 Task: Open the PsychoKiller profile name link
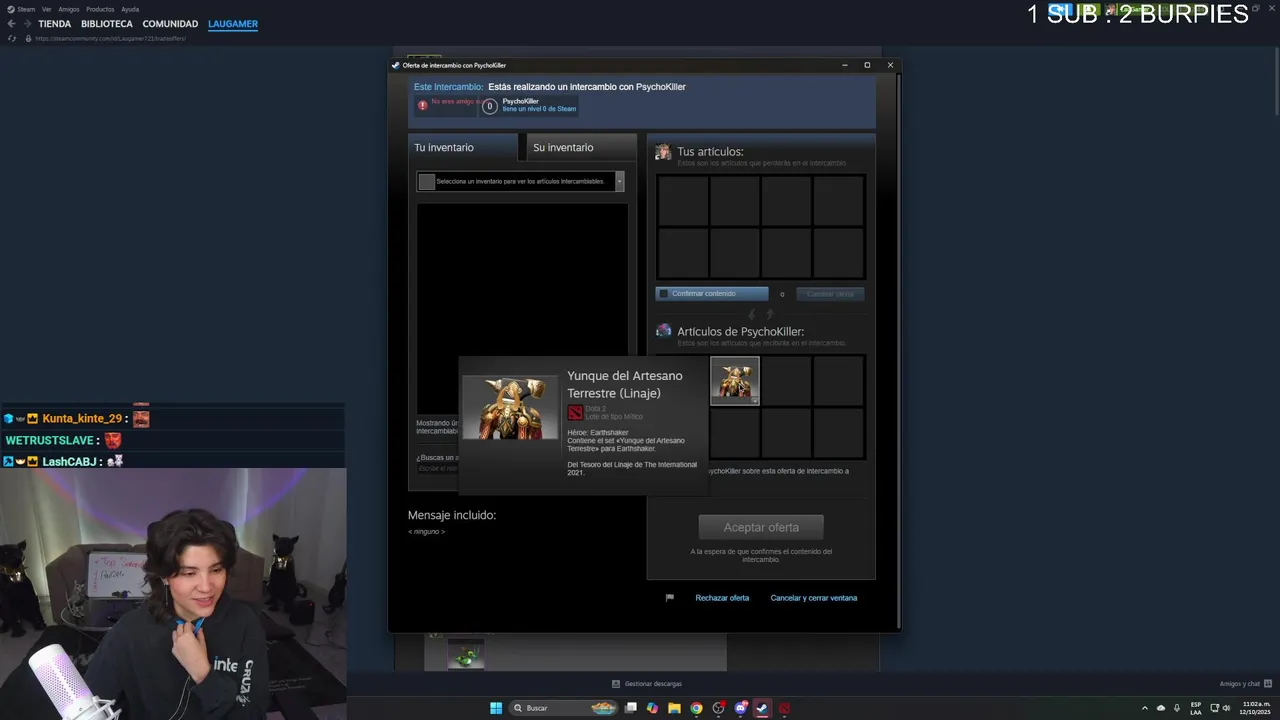coord(520,101)
